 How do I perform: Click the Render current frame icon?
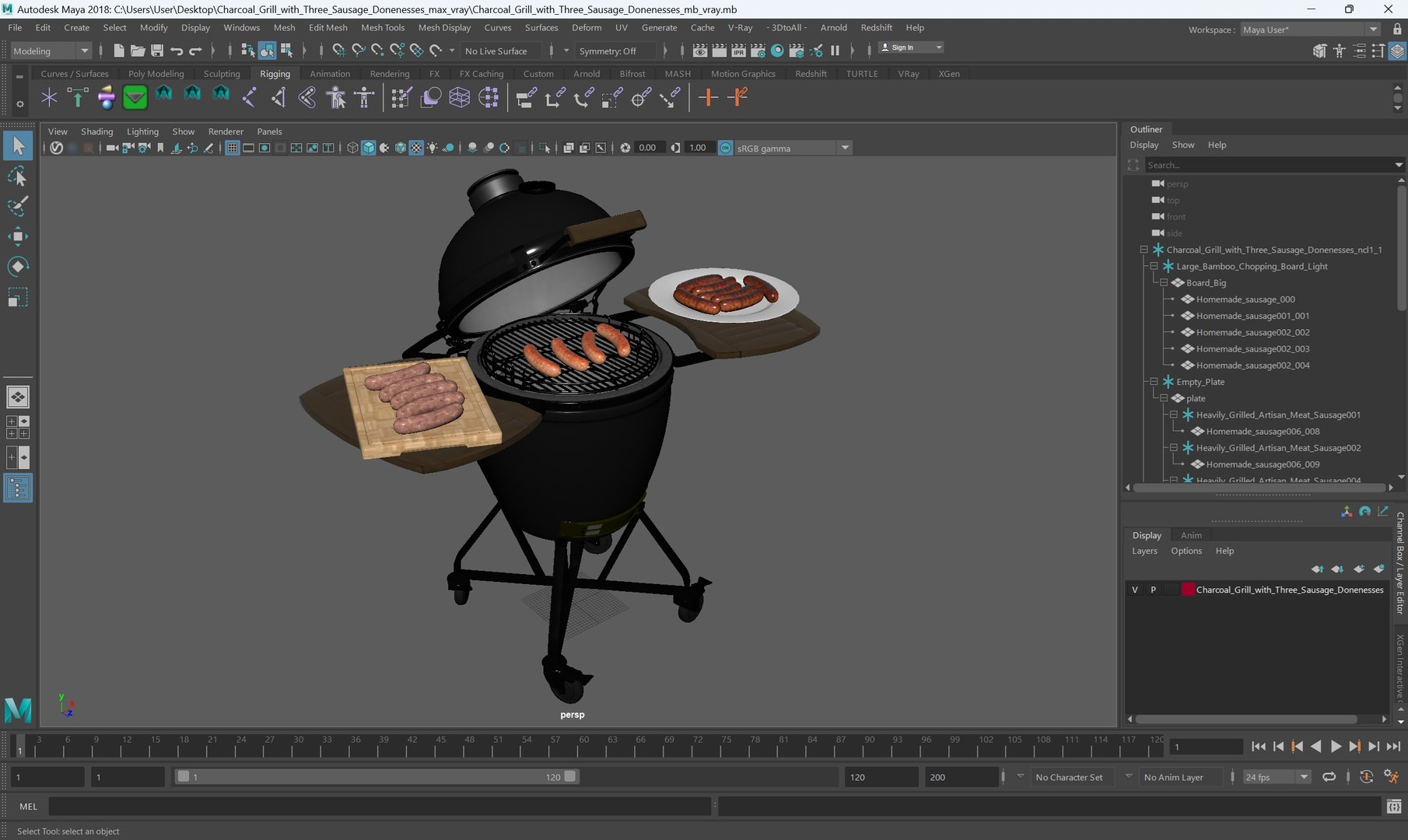pyautogui.click(x=720, y=51)
